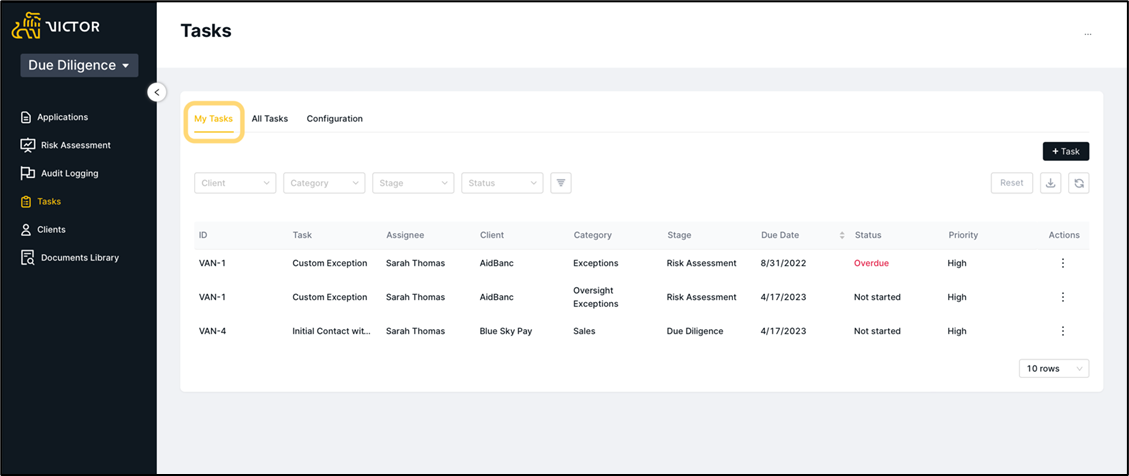Open the advanced filter icon button

561,183
